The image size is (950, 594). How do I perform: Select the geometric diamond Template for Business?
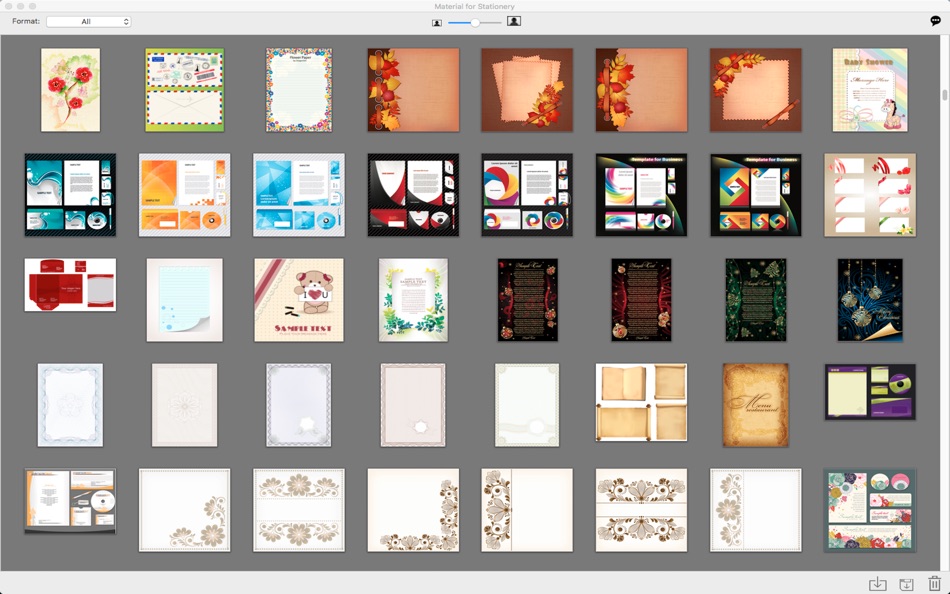(756, 195)
